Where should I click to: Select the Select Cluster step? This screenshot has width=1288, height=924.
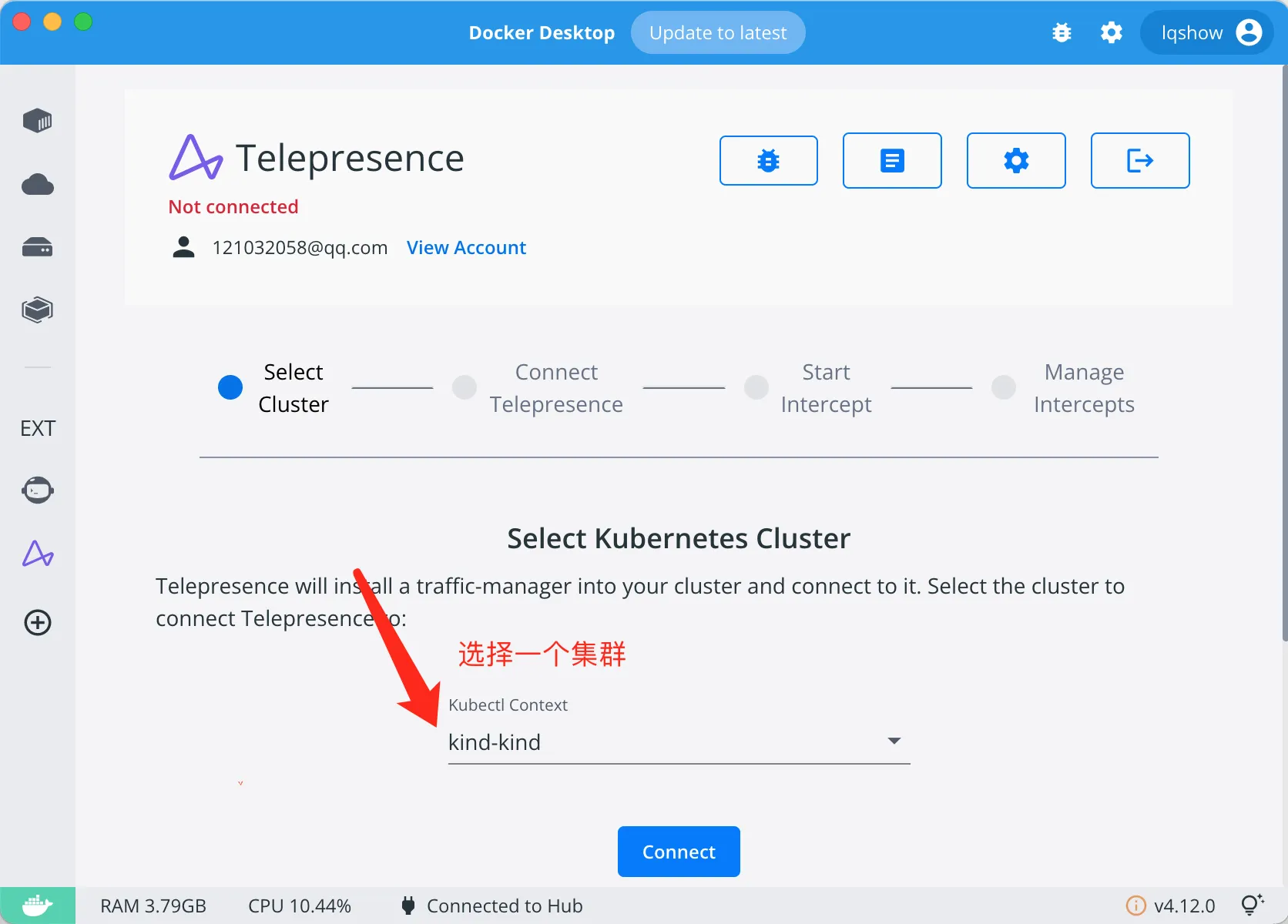pos(274,388)
